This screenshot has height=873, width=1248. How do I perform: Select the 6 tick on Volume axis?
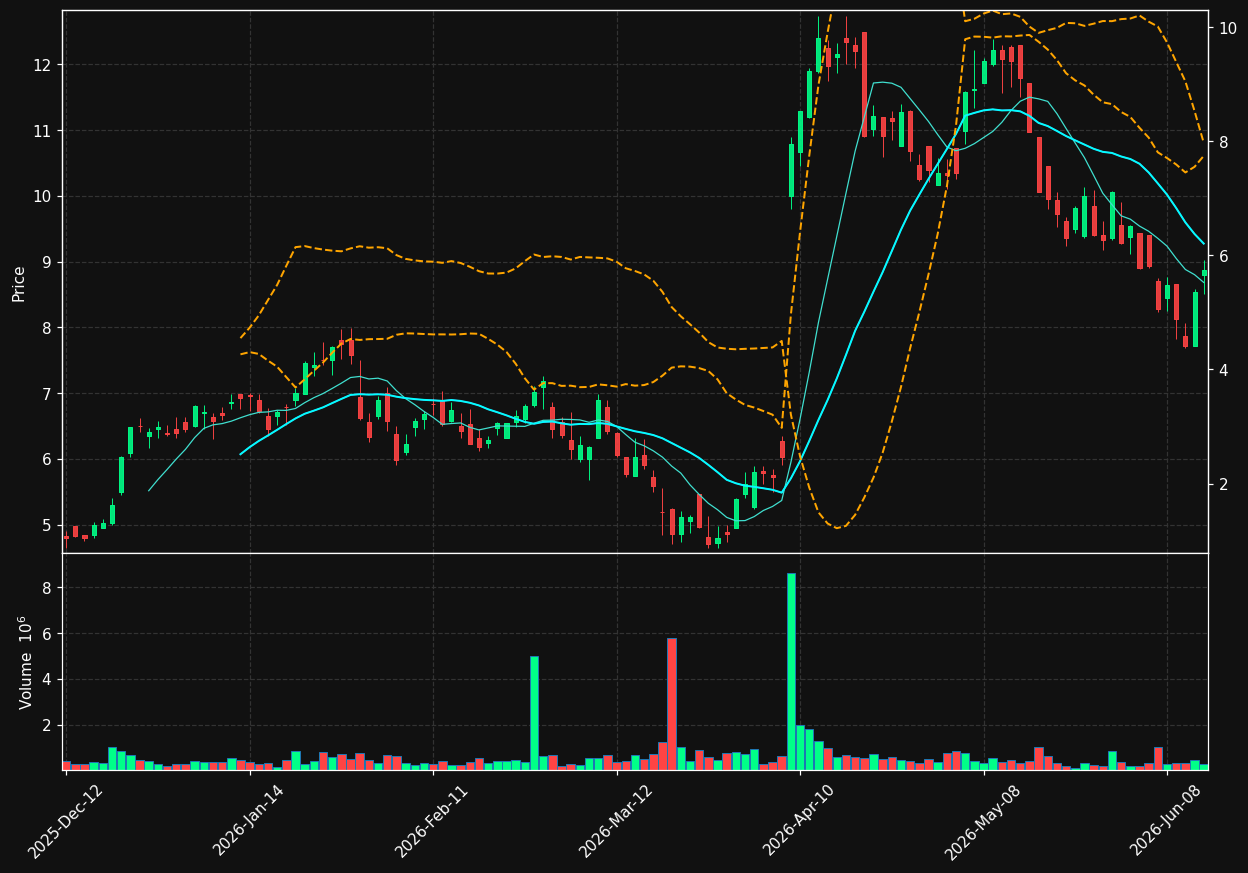(46, 634)
